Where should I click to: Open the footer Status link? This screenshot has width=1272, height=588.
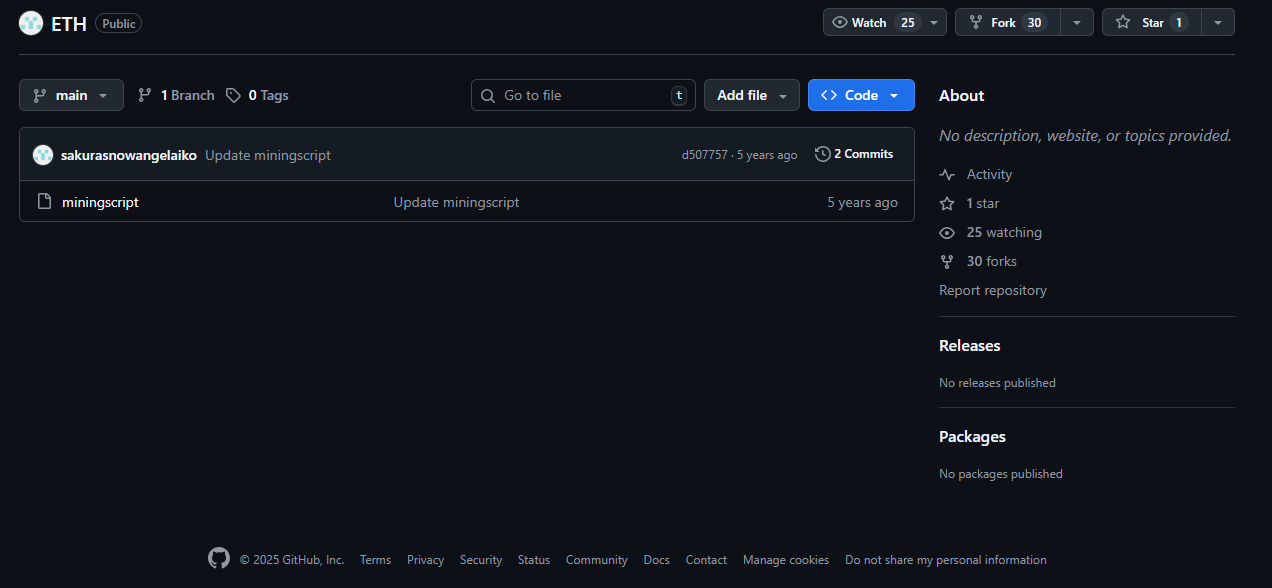pyautogui.click(x=534, y=560)
